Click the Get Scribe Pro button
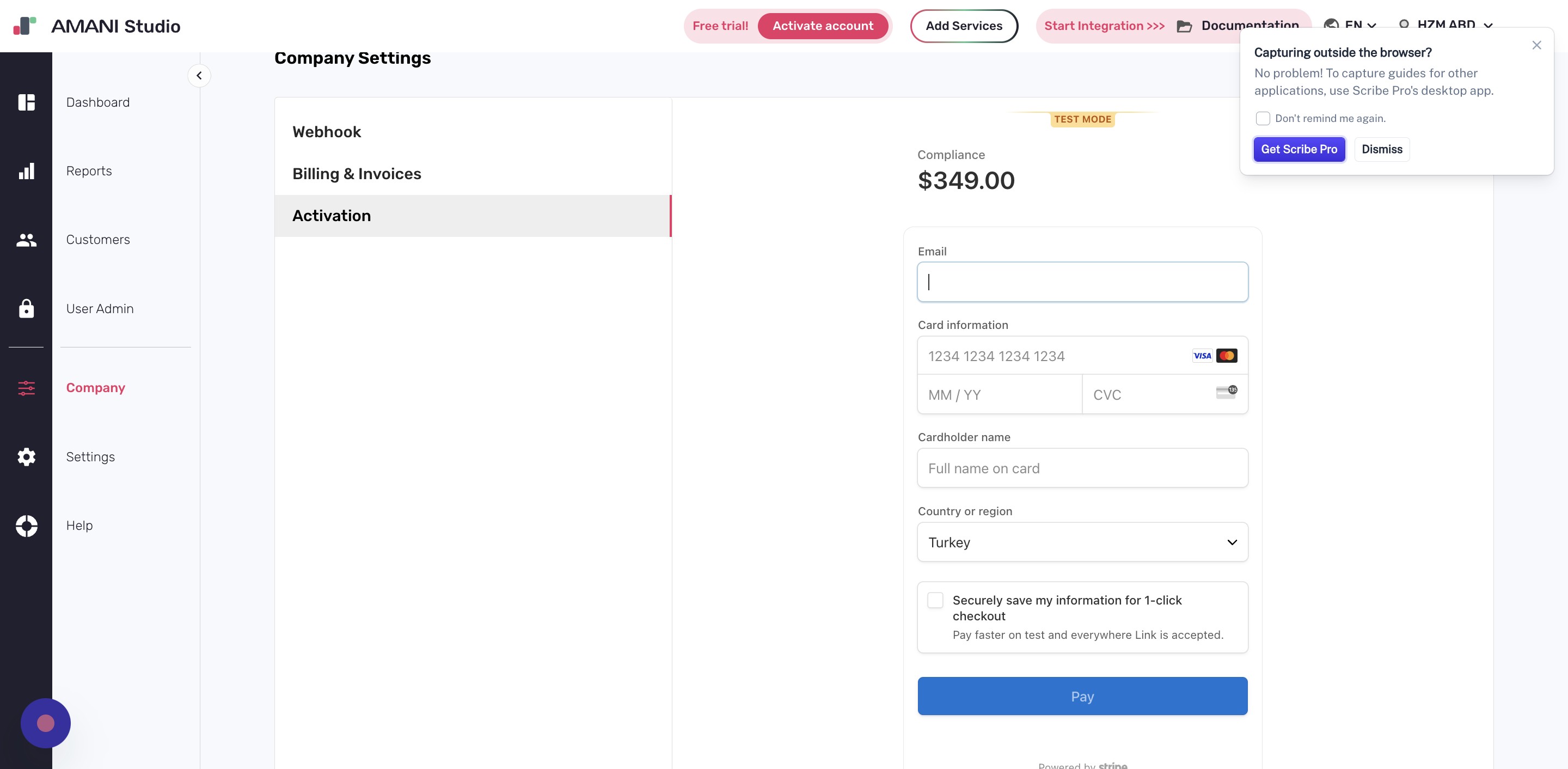 coord(1299,149)
